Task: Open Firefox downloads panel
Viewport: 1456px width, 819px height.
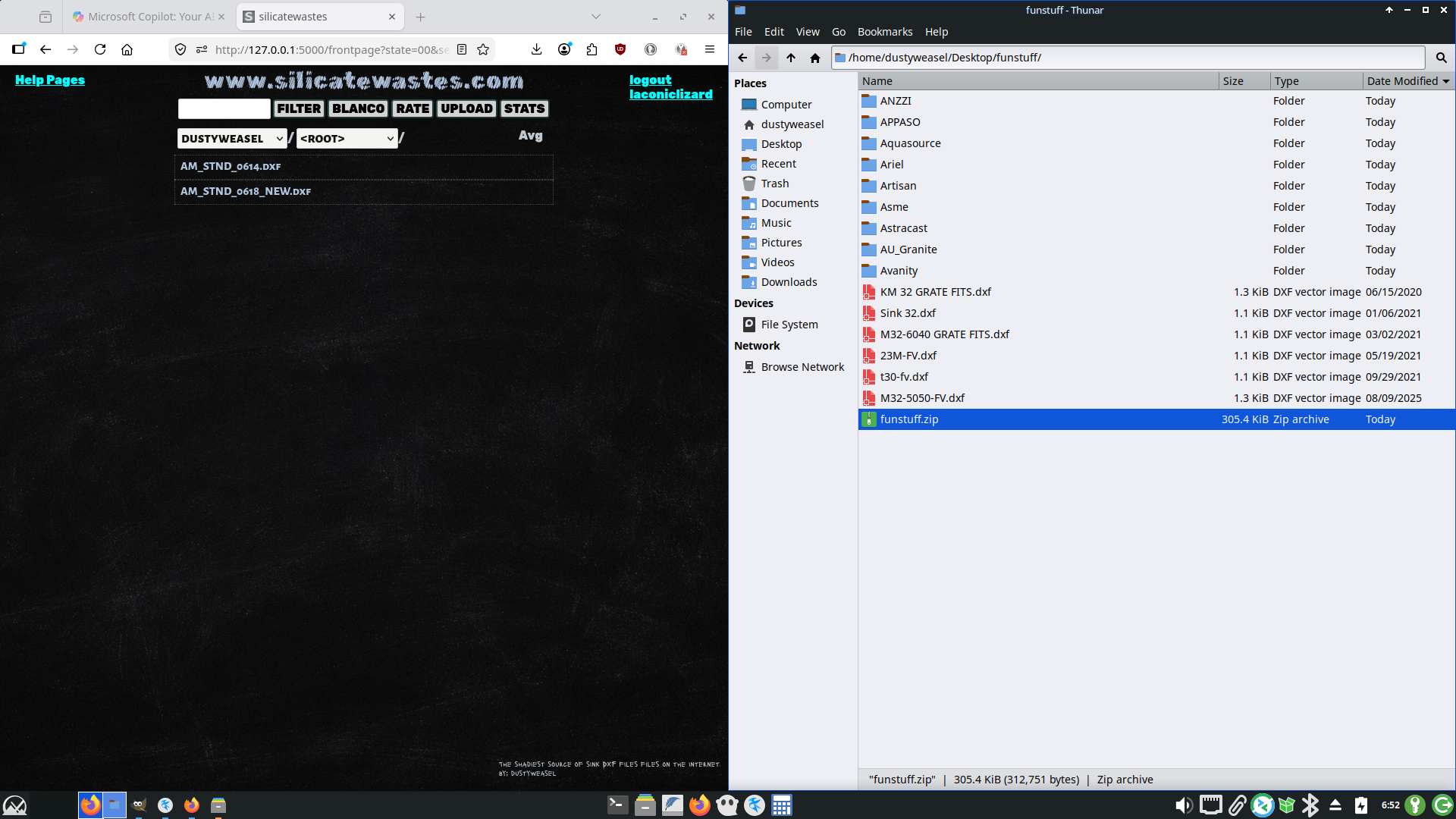Action: (x=536, y=49)
